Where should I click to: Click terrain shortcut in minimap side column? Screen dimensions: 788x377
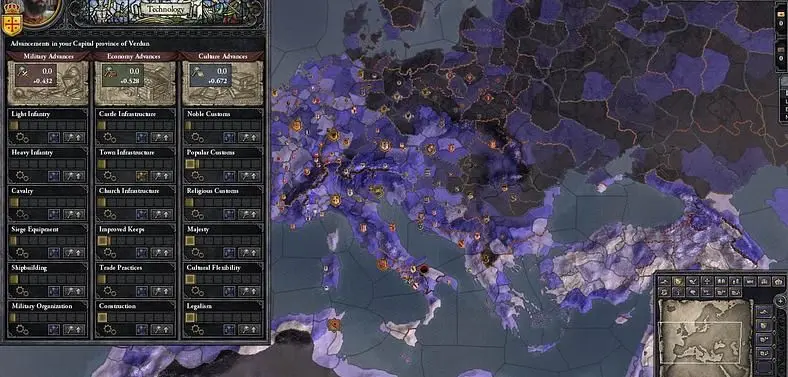764,312
